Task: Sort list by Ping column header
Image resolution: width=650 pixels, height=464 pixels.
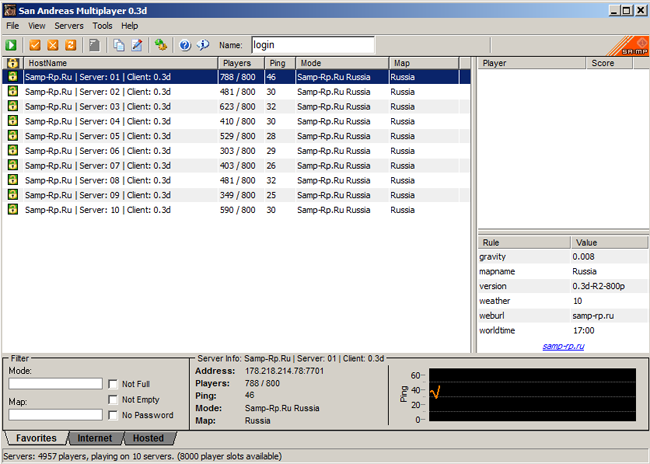Action: point(279,63)
